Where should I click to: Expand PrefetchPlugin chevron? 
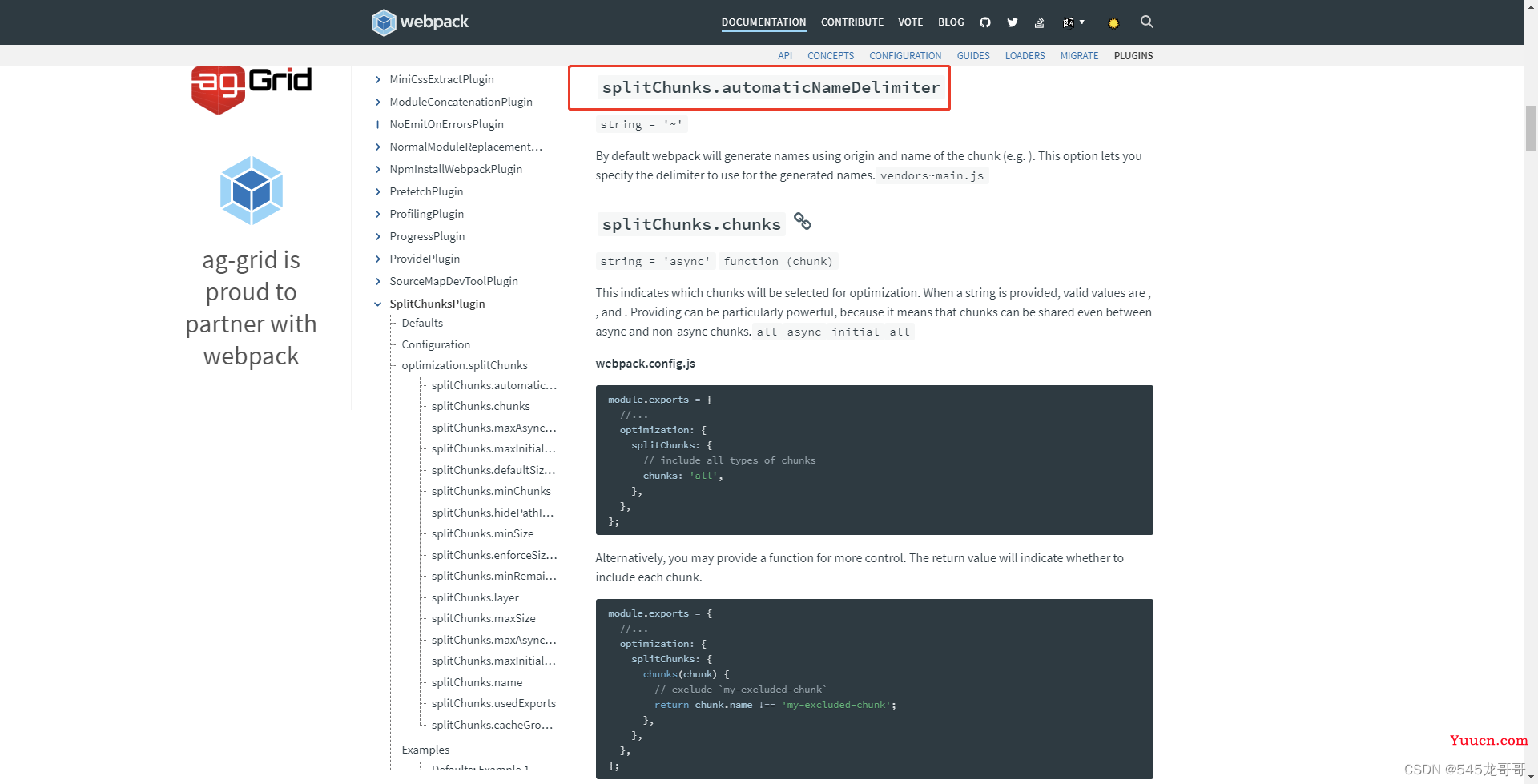click(x=378, y=191)
